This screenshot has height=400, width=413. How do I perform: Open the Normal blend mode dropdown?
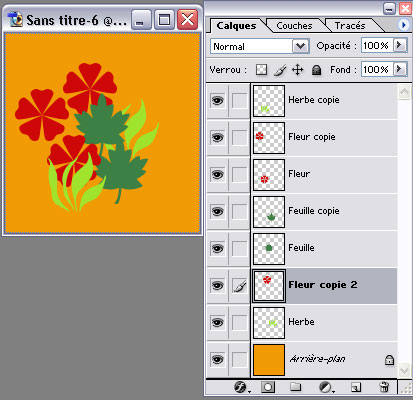click(260, 46)
